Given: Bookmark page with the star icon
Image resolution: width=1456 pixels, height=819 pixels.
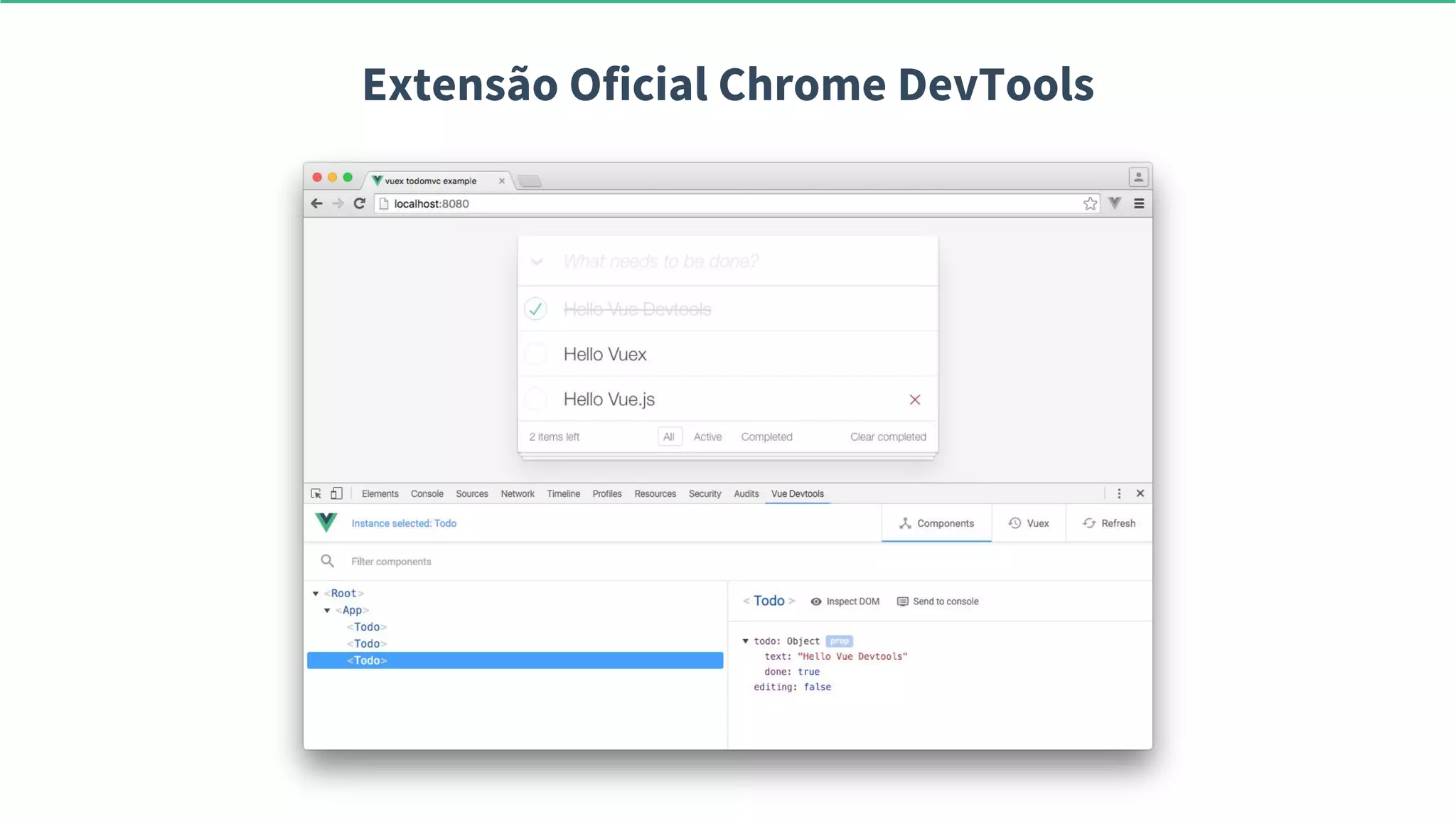Looking at the screenshot, I should (1090, 204).
